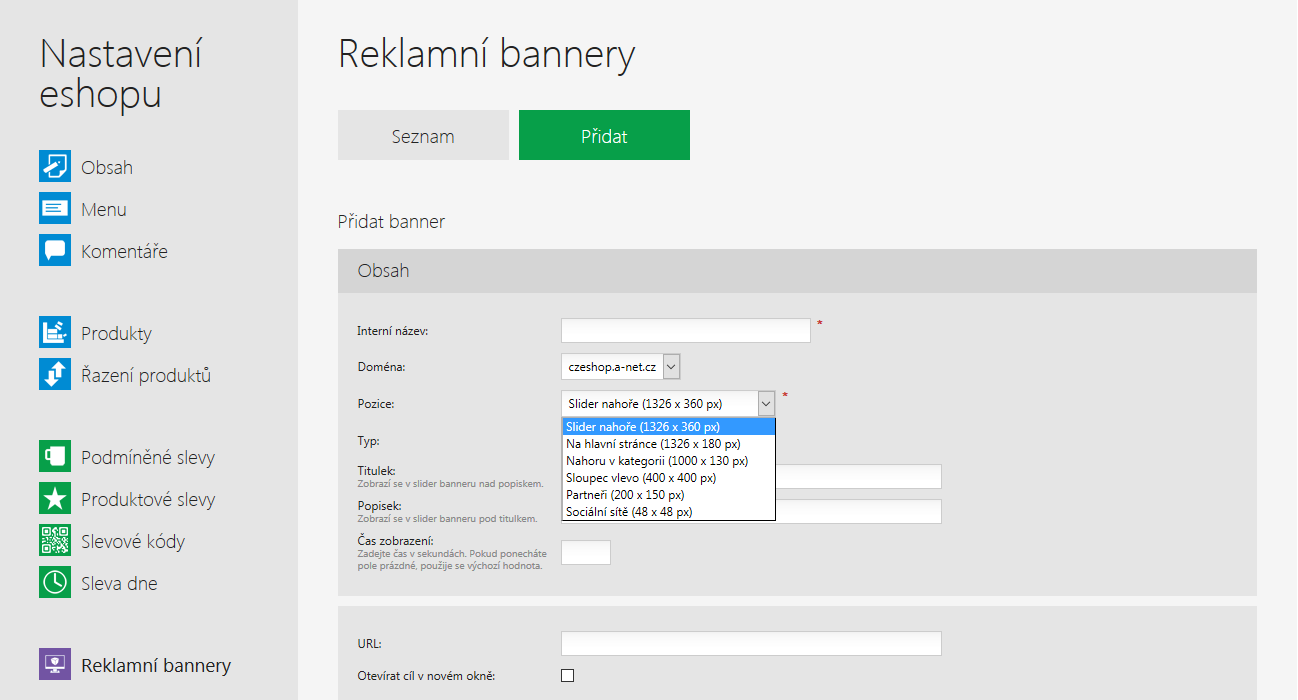The height and width of the screenshot is (700, 1298).
Task: Select the Reklamní bannery monitor icon
Action: (x=55, y=664)
